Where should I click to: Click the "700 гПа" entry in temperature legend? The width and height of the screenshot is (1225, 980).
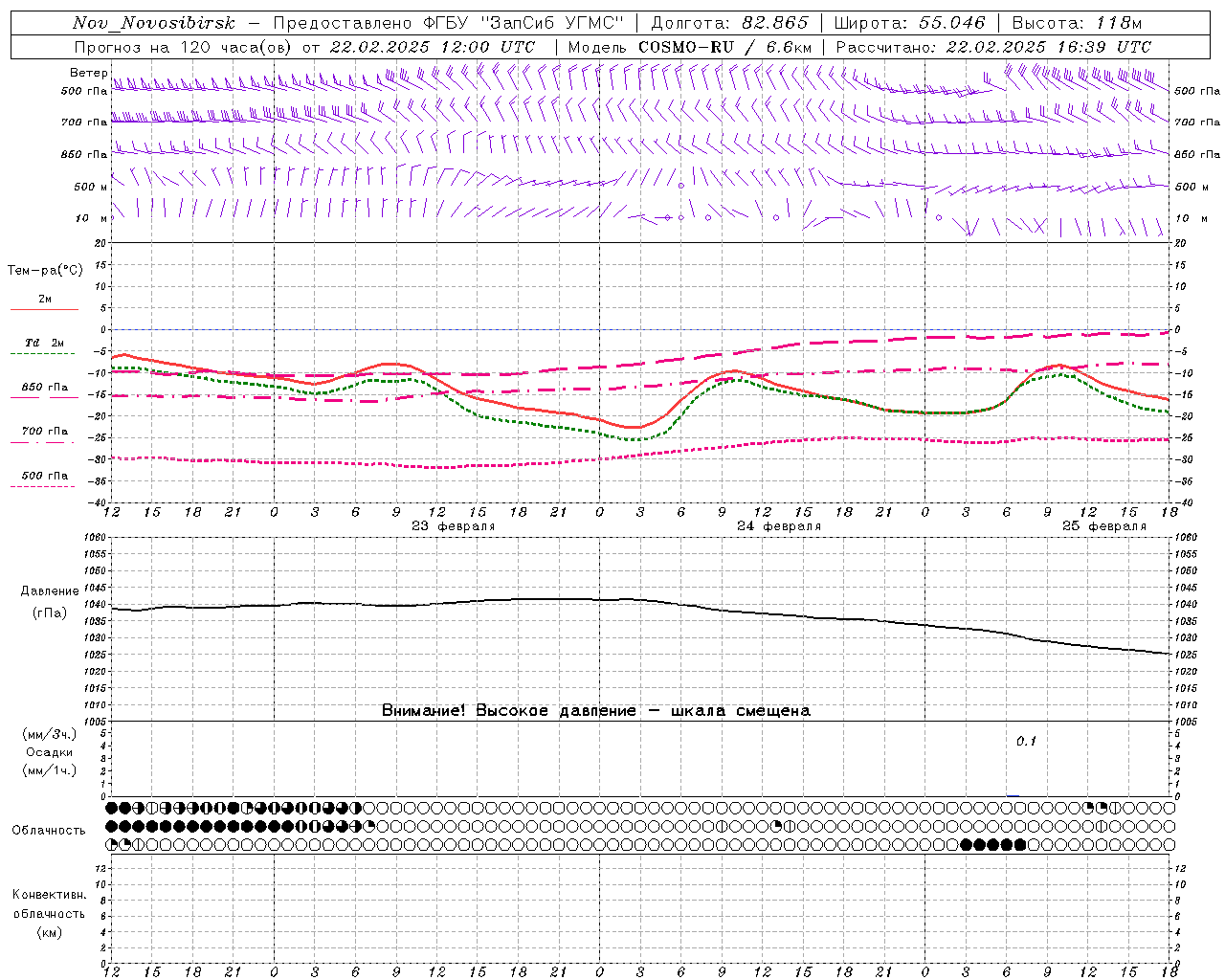click(x=45, y=431)
